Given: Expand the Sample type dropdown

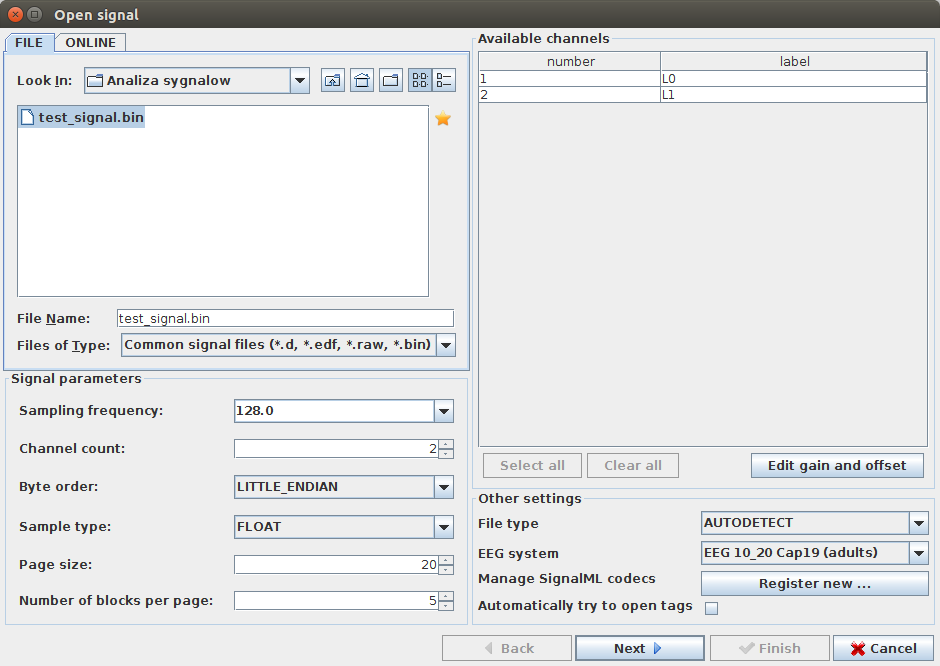Looking at the screenshot, I should point(444,527).
